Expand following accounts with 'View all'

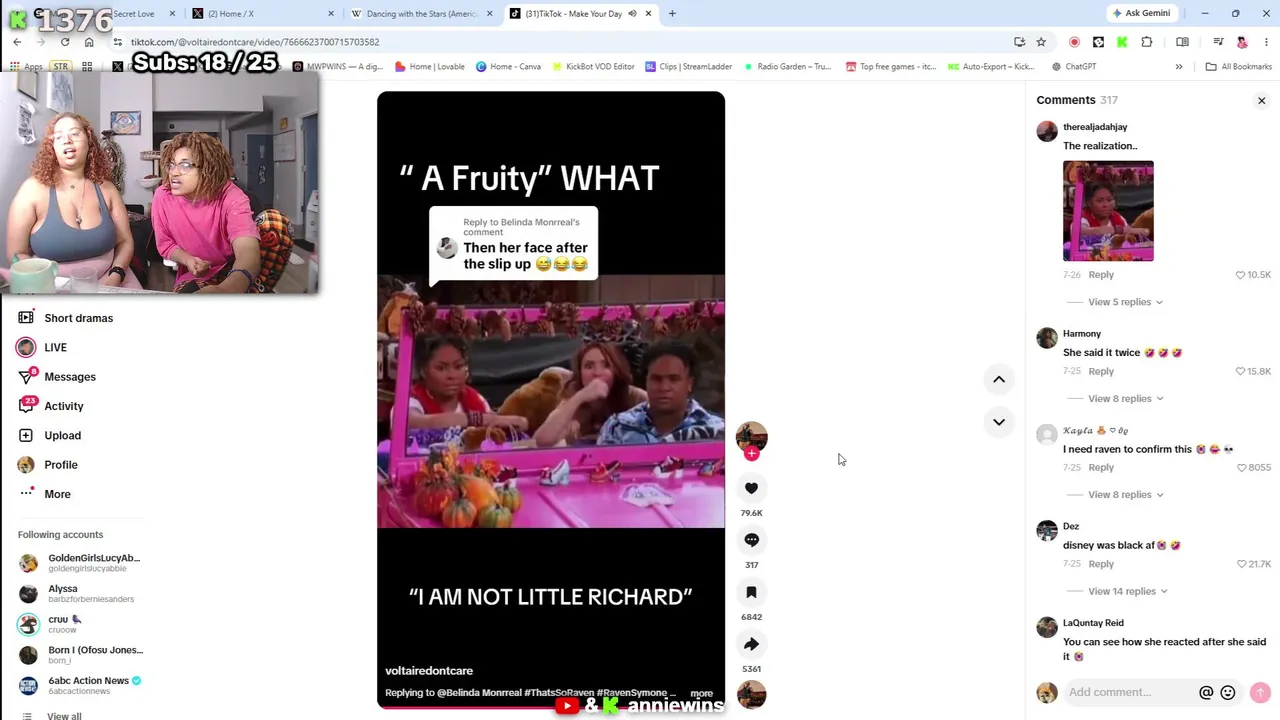point(64,716)
